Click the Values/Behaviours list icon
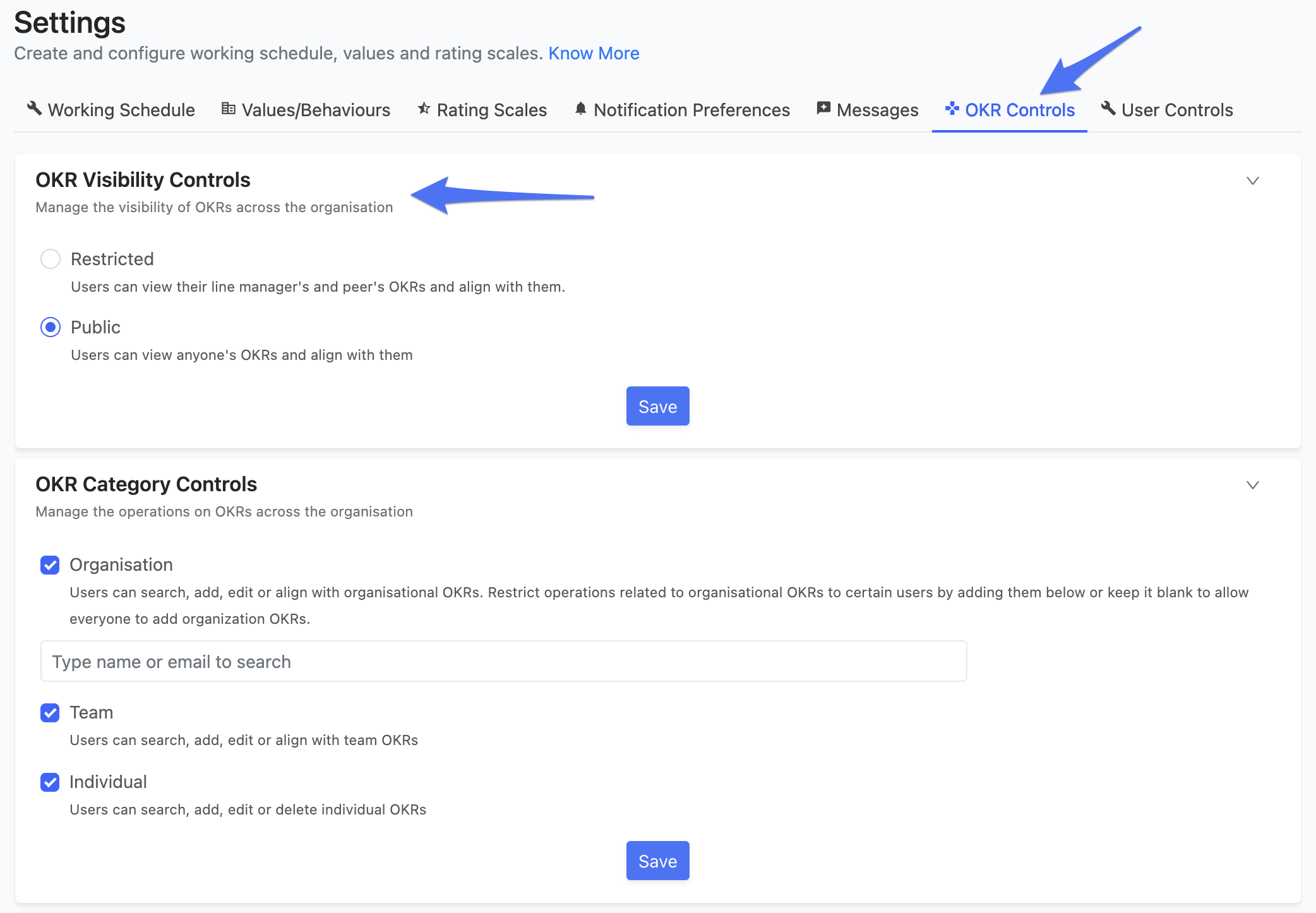Image resolution: width=1316 pixels, height=913 pixels. [x=228, y=109]
